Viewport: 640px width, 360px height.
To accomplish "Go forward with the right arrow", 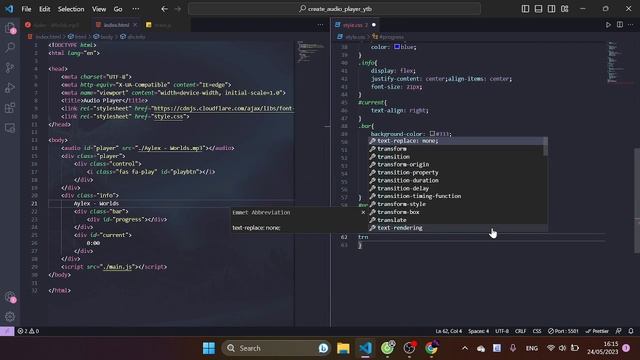I will tap(178, 9).
